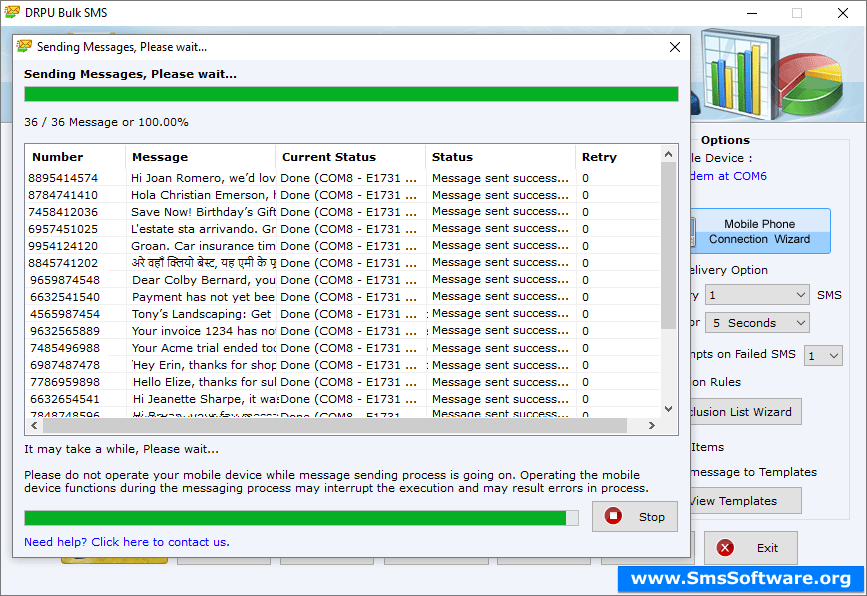Click the message list scroll up arrow

[x=668, y=154]
